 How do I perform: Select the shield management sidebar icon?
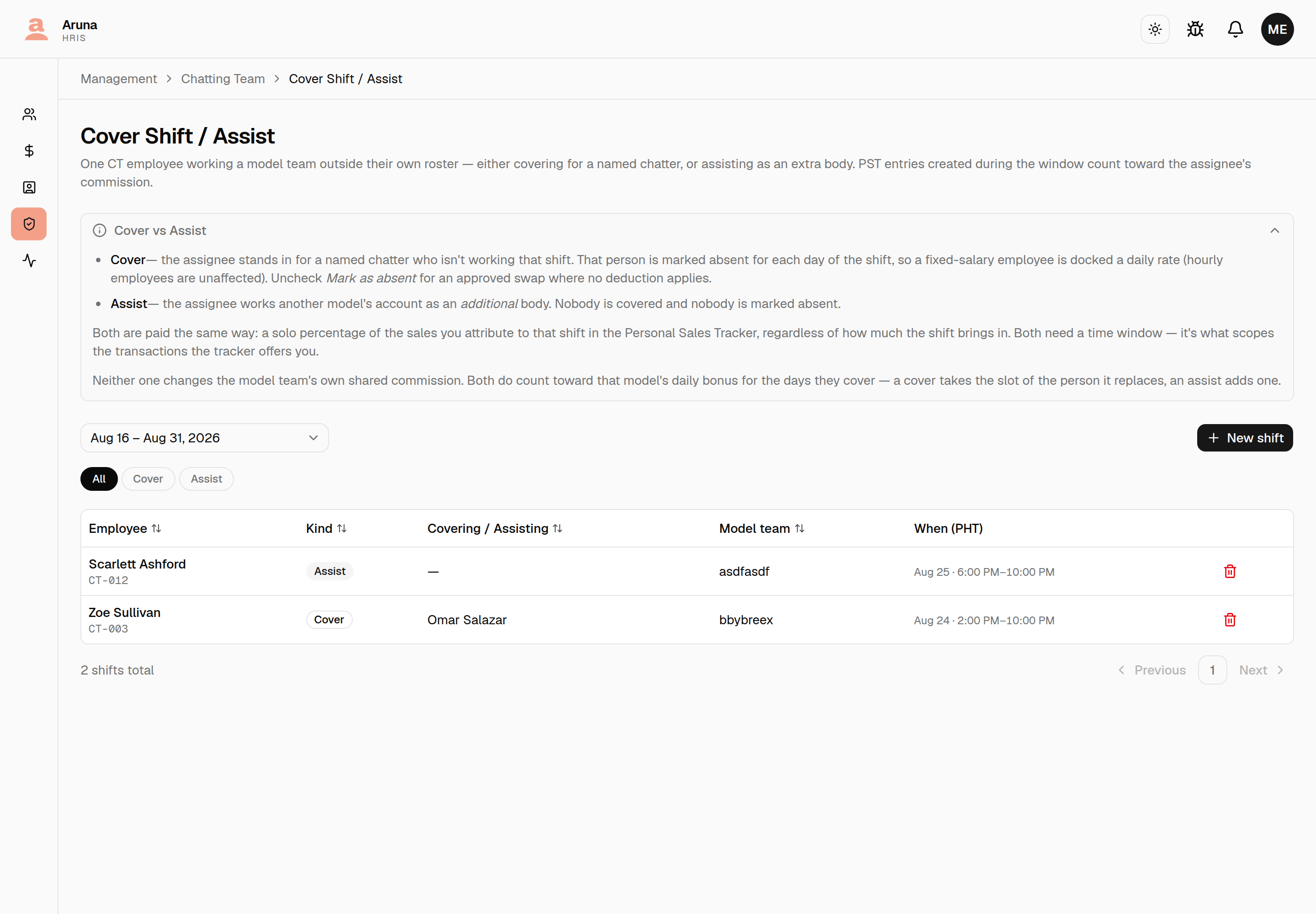click(29, 224)
